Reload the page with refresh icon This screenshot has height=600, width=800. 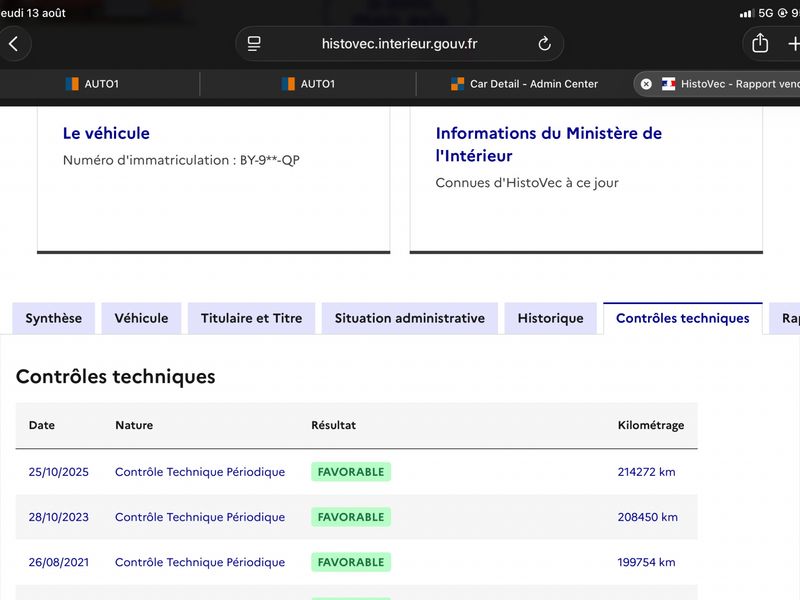tap(544, 44)
